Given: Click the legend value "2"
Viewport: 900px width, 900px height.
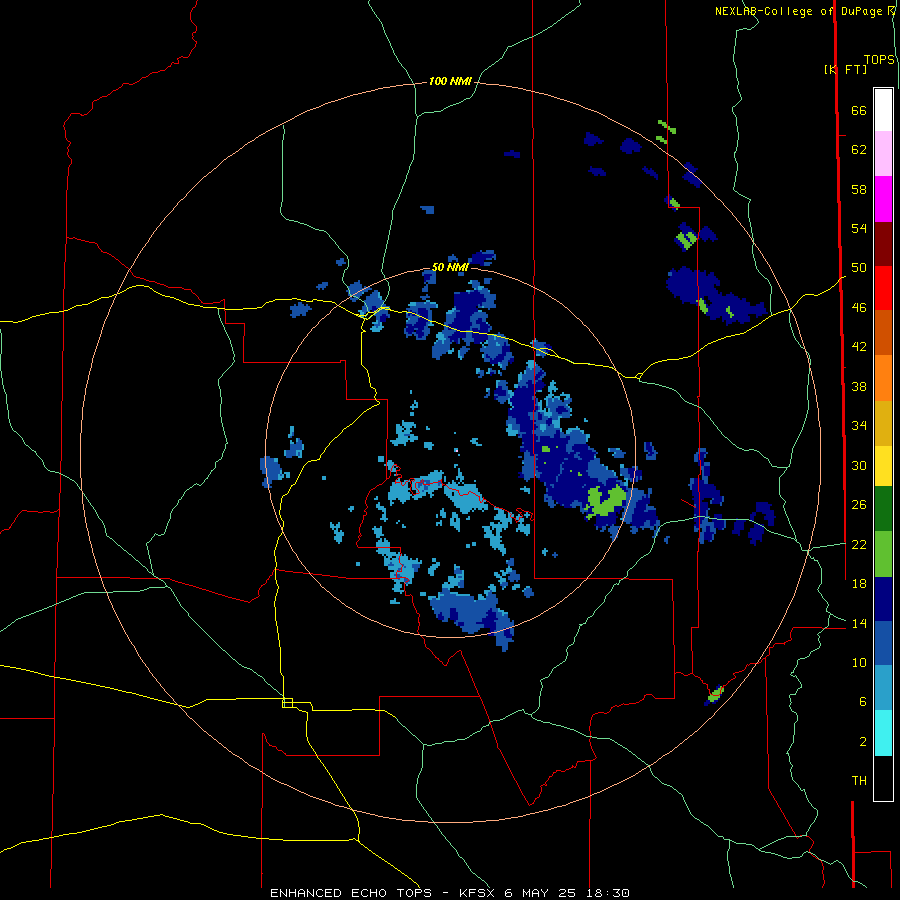Looking at the screenshot, I should click(x=863, y=742).
